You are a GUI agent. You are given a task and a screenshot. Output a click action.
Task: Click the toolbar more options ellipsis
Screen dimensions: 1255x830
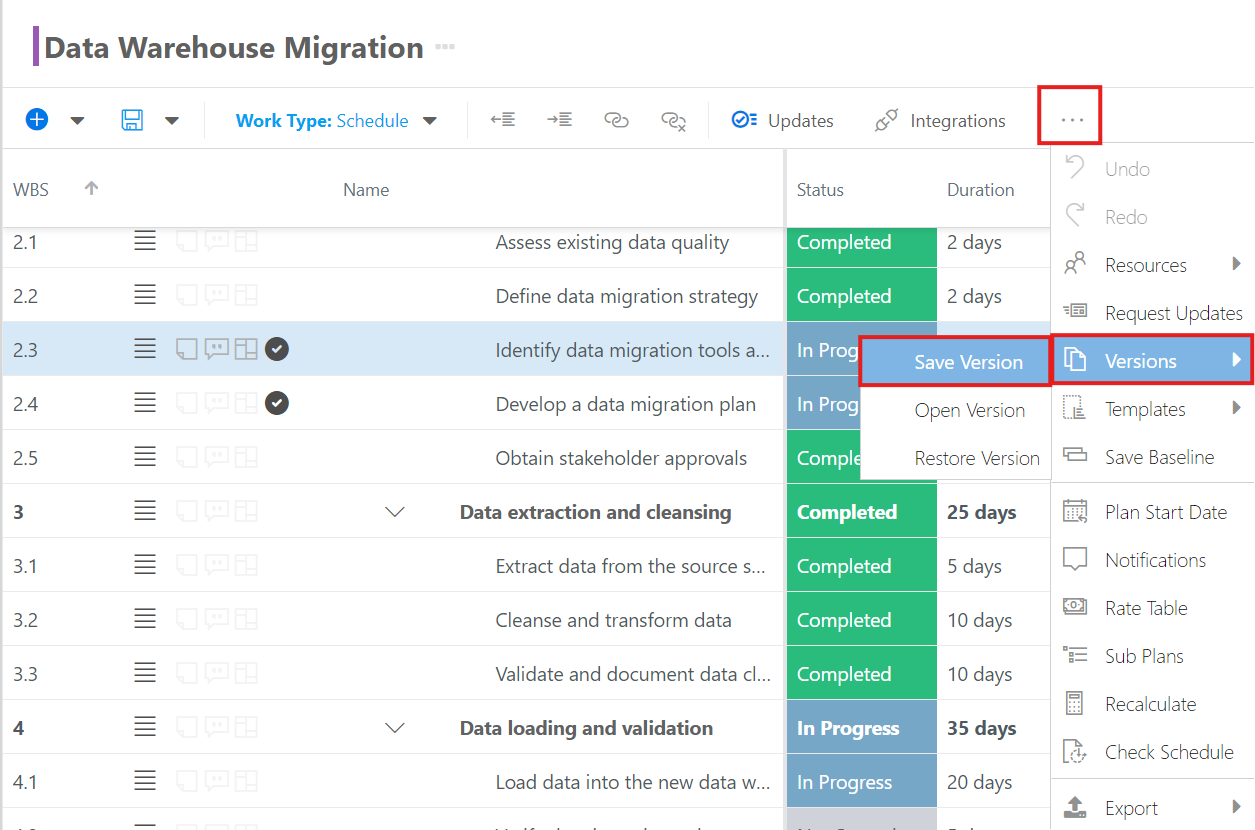[x=1072, y=119]
